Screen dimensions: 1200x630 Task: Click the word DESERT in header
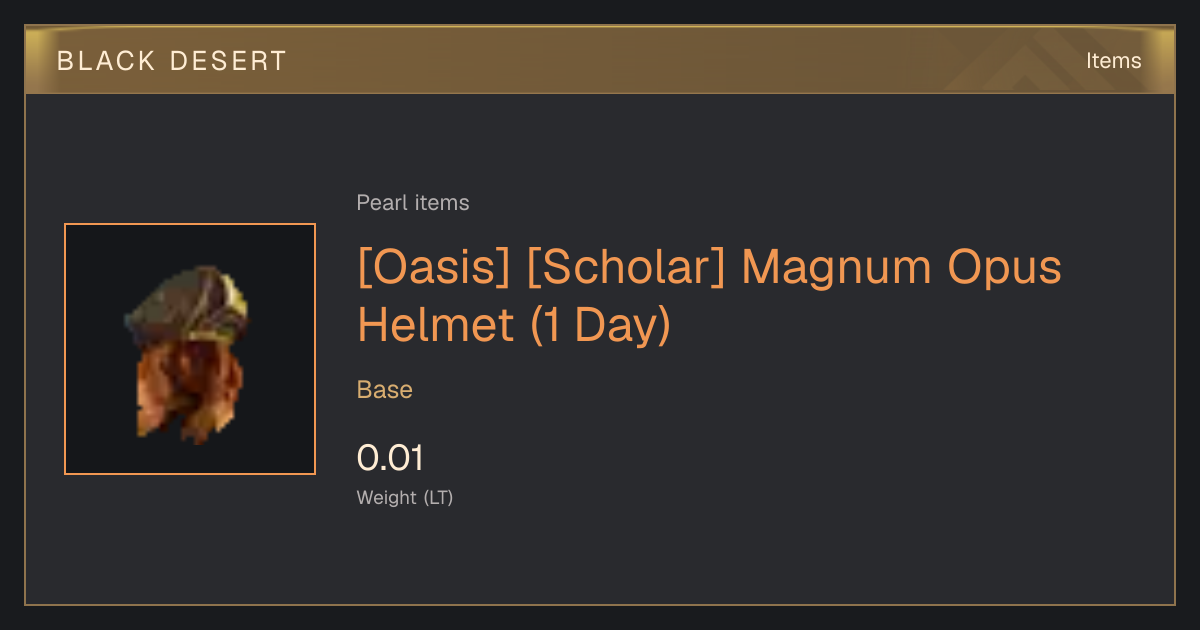point(227,61)
